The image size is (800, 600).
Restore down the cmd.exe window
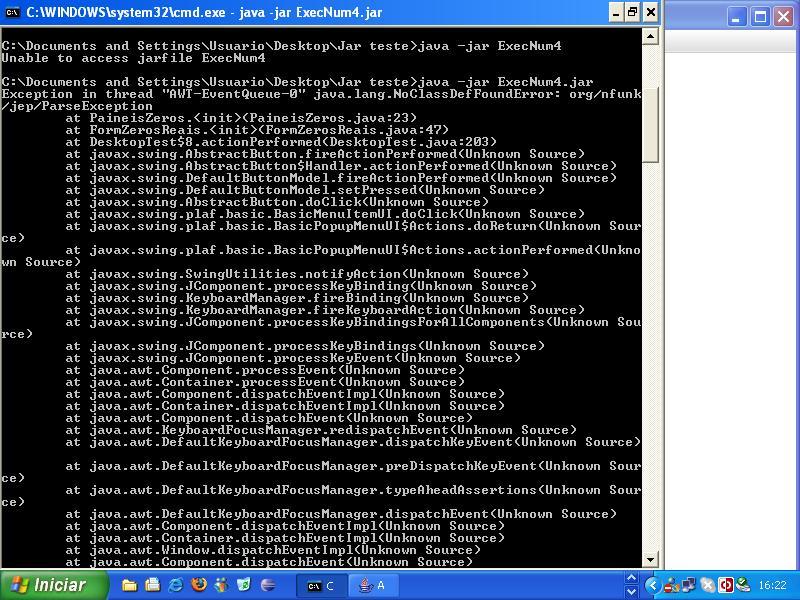[x=633, y=12]
